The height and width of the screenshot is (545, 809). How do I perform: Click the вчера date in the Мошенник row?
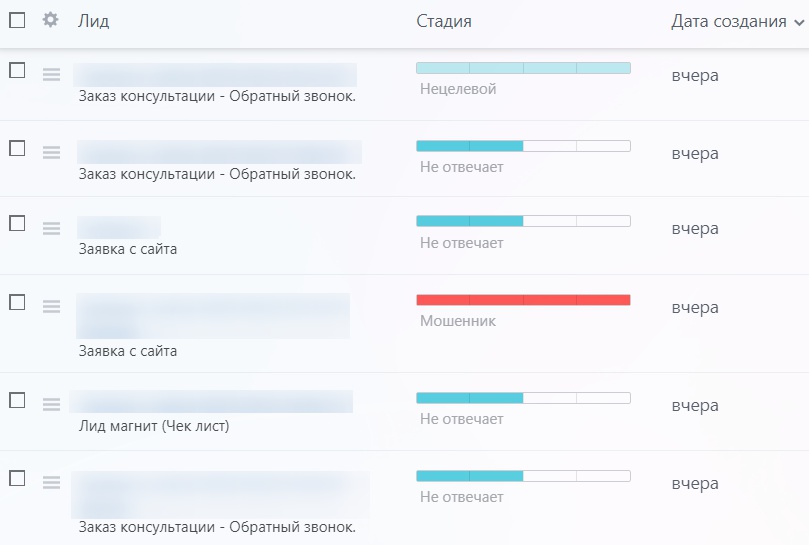pyautogui.click(x=695, y=308)
